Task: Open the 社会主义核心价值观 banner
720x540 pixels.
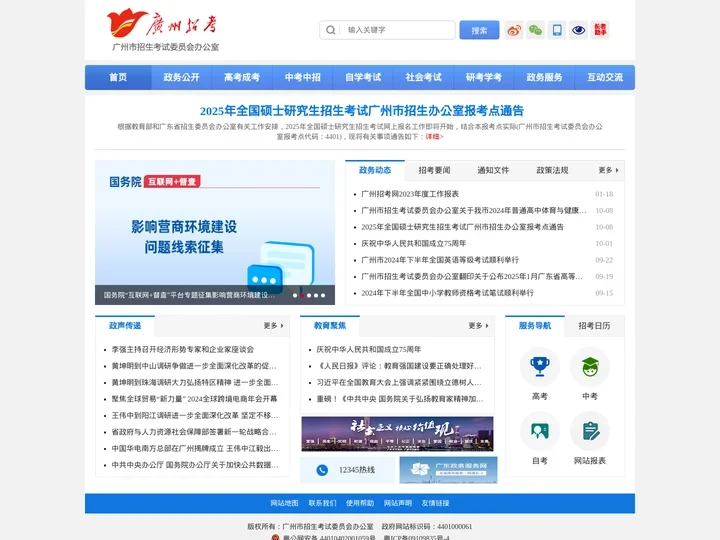Action: (397, 434)
